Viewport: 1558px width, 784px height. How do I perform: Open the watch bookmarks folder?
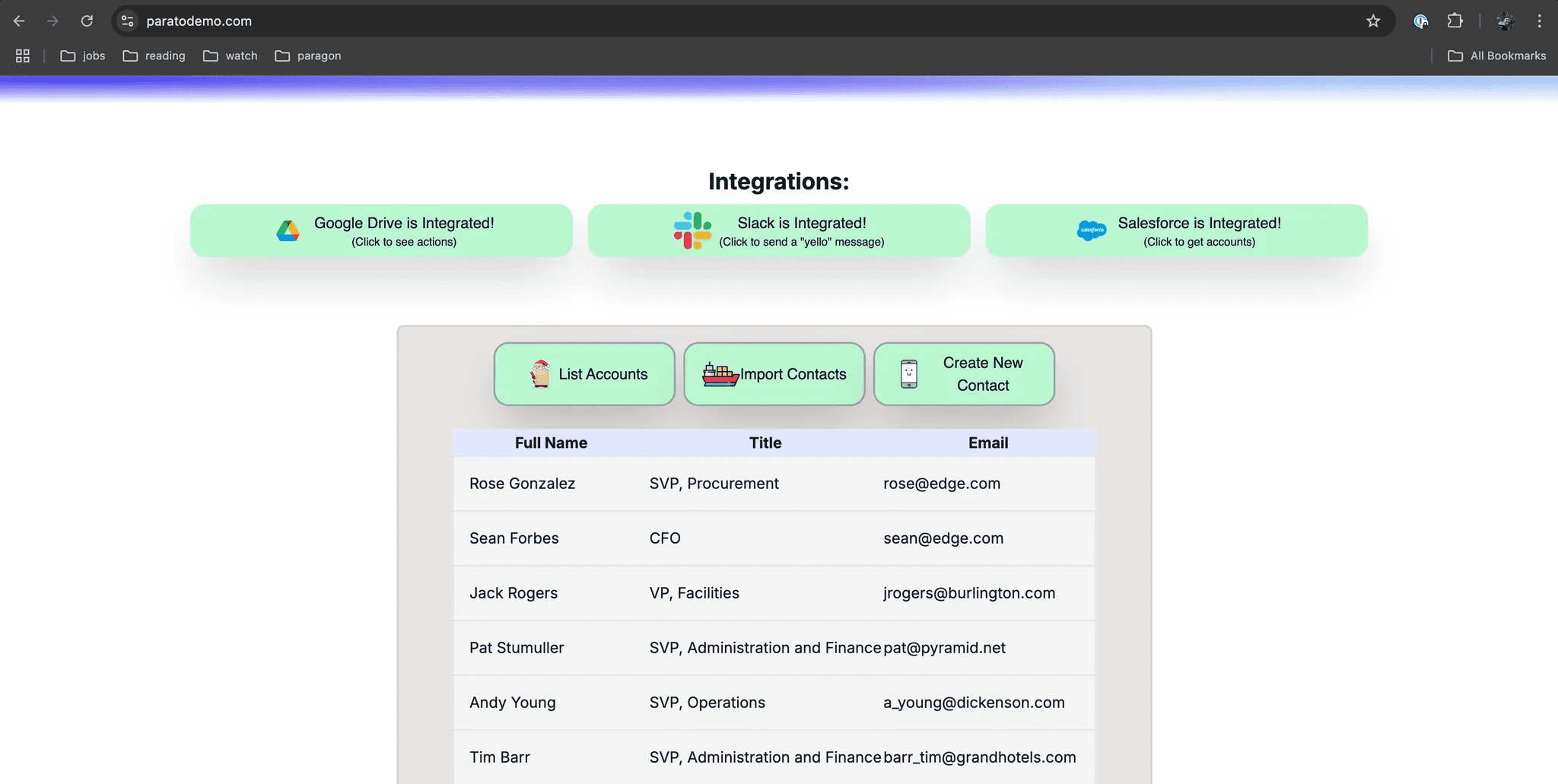[231, 56]
